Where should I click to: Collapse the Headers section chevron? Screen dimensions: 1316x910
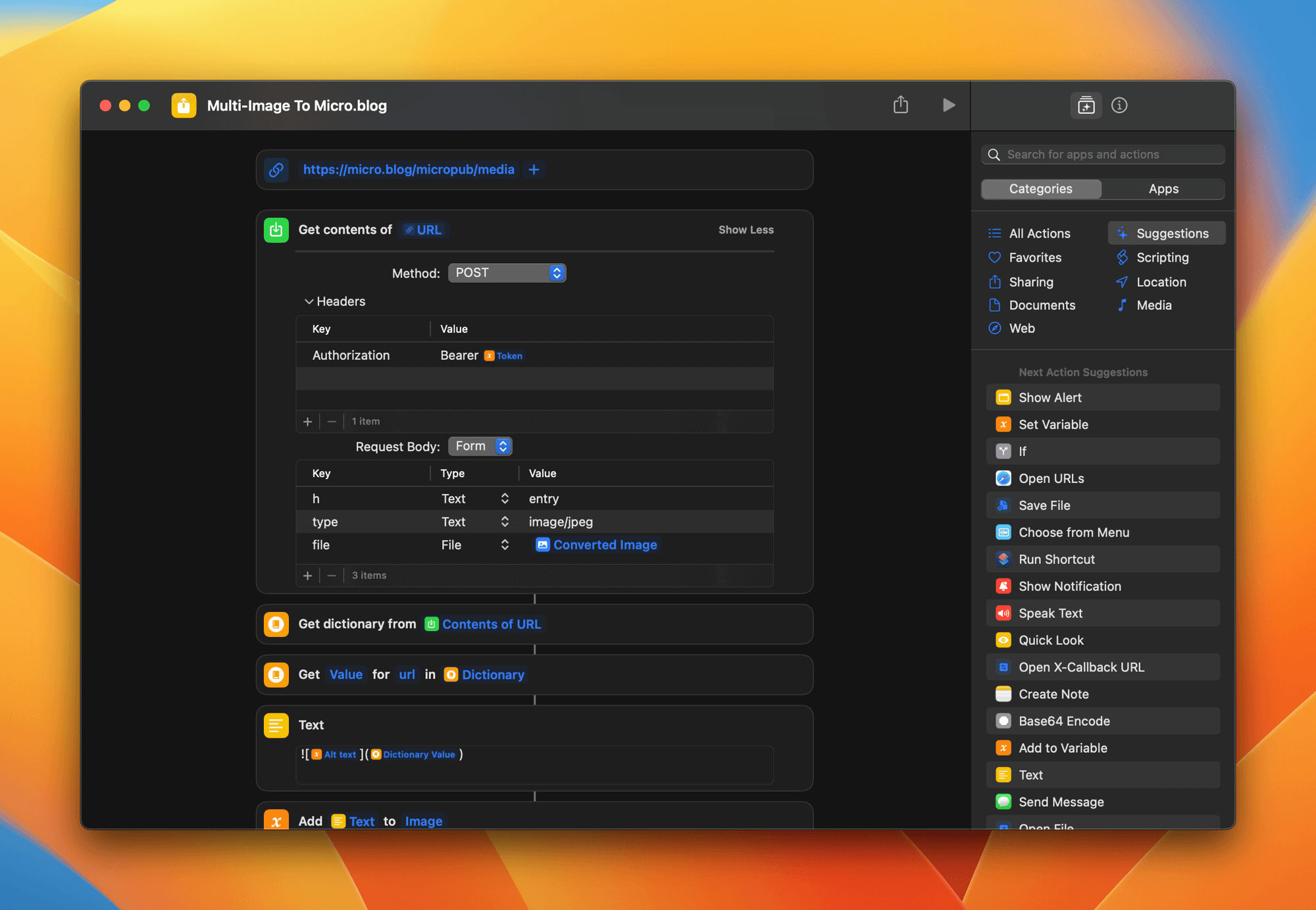click(309, 301)
